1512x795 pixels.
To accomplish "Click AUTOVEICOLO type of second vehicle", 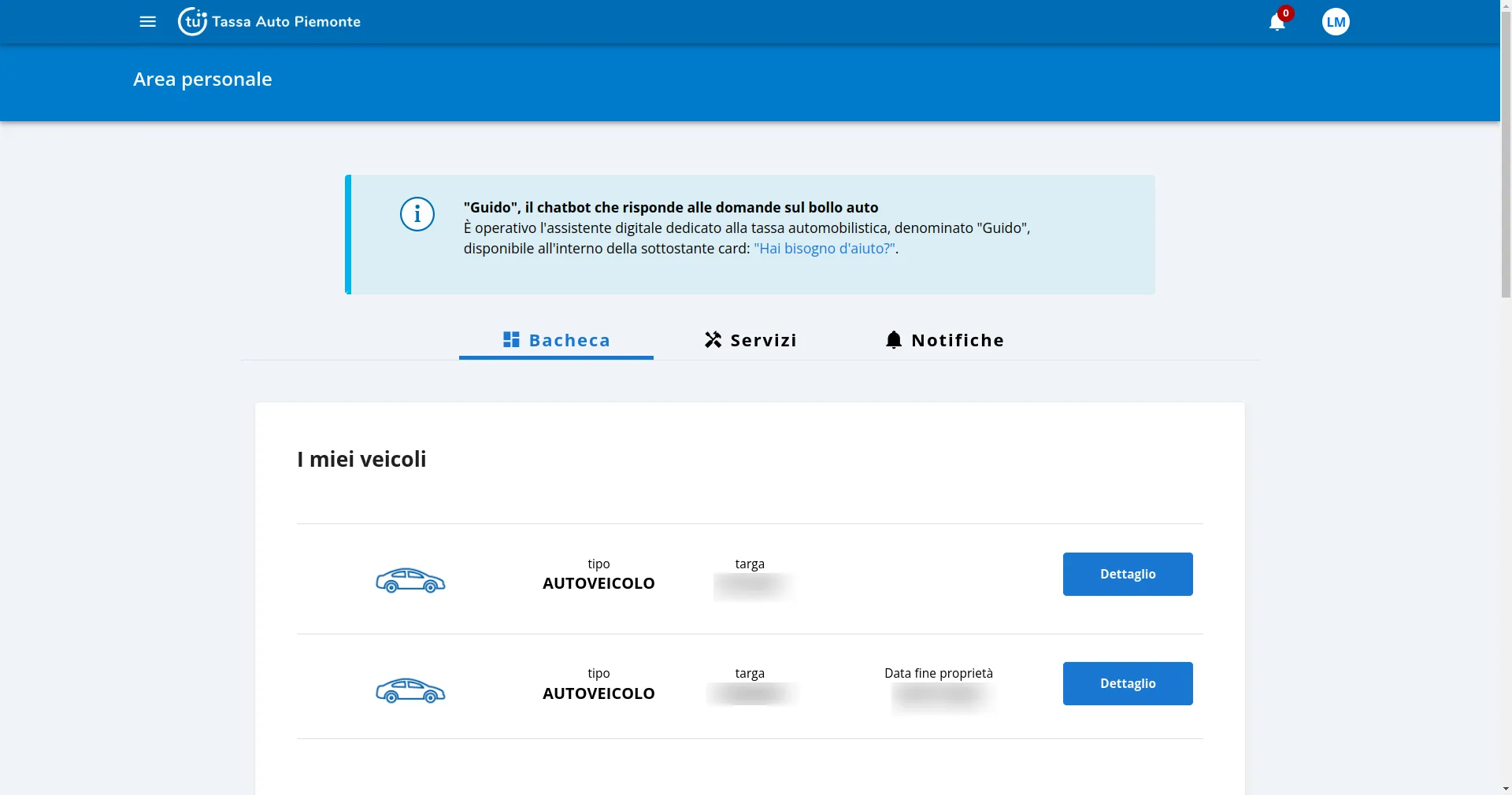I will point(598,693).
